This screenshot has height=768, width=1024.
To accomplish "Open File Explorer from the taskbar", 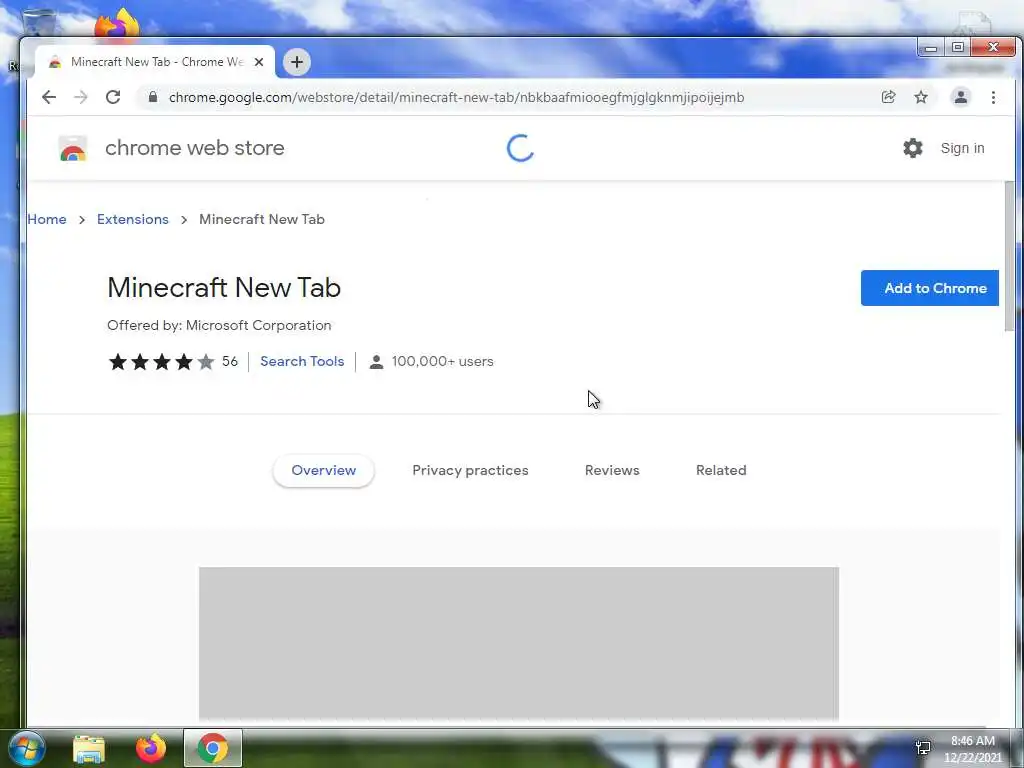I will pyautogui.click(x=89, y=748).
